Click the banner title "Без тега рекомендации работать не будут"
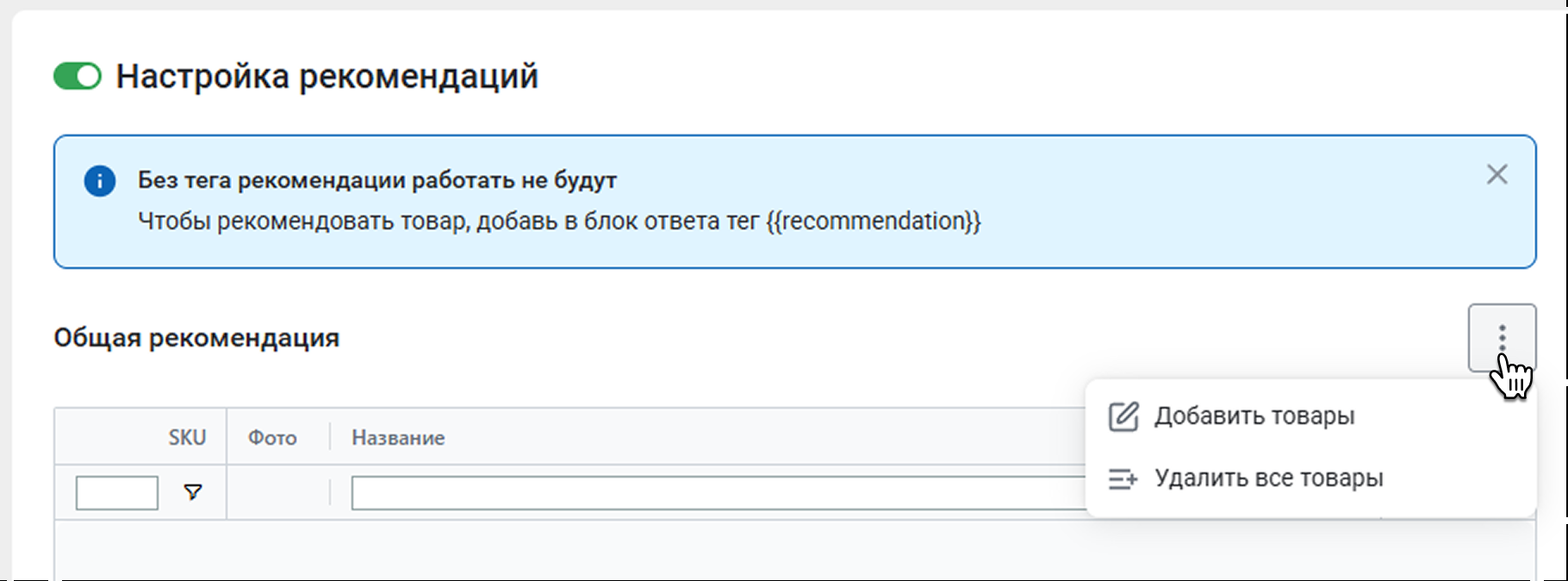 (376, 181)
